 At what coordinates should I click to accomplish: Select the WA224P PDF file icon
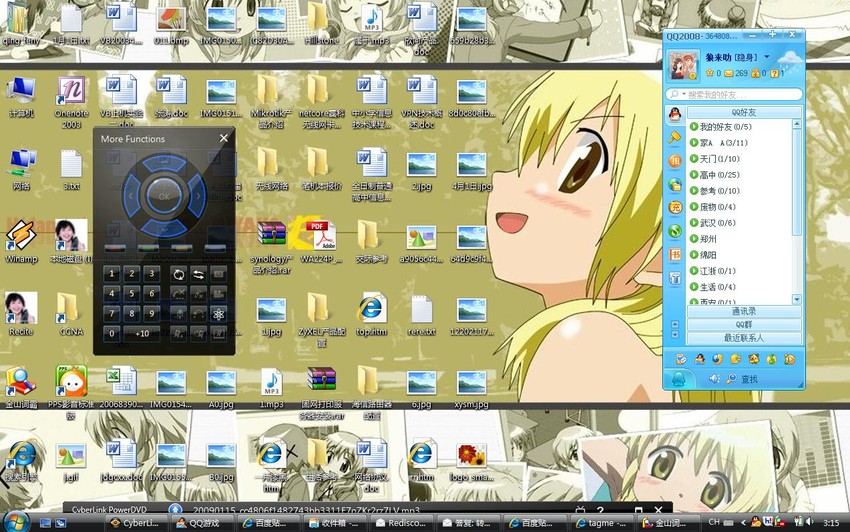pyautogui.click(x=321, y=241)
